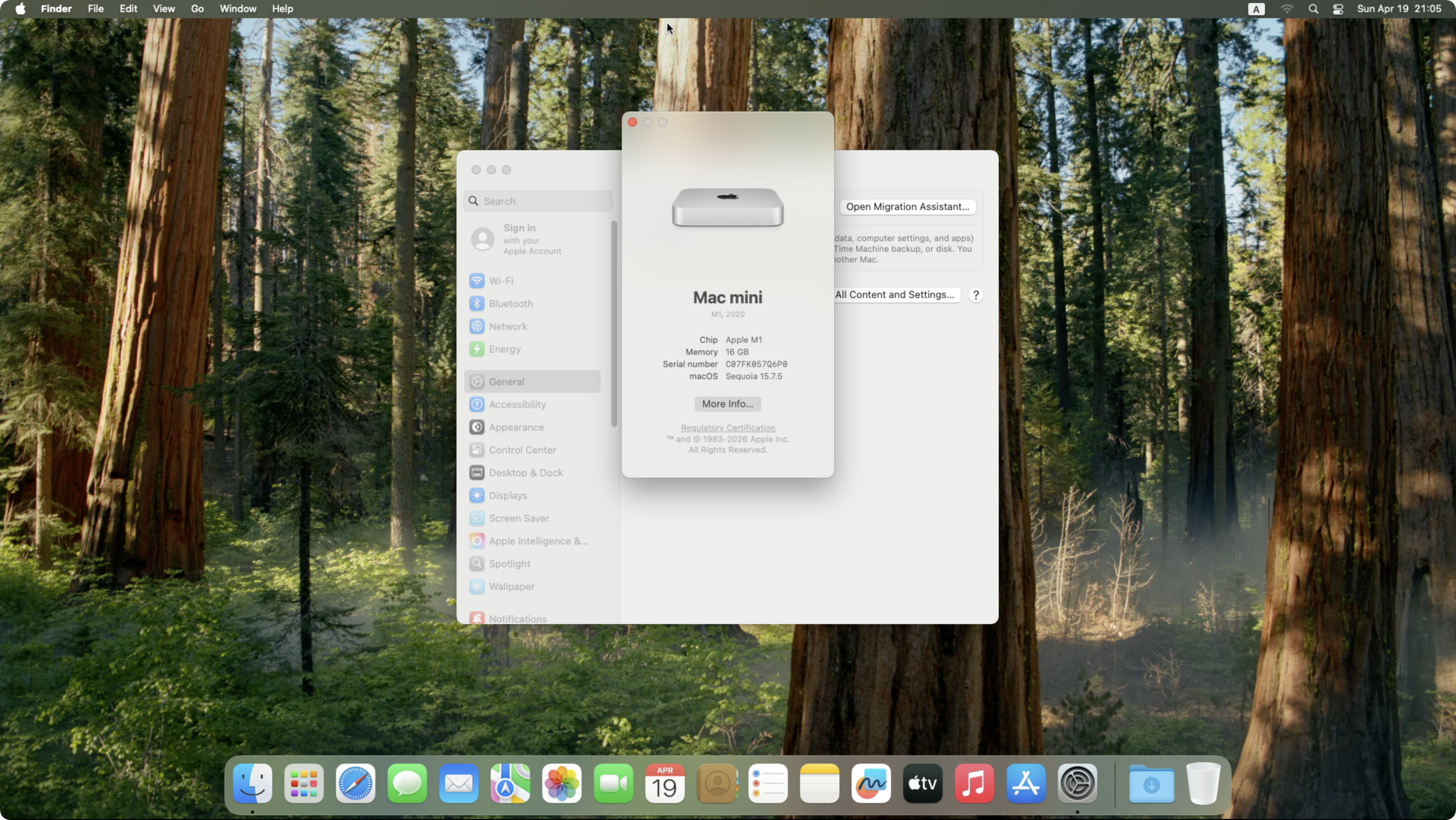Click Open Migration Assistant... button
Screen dimensions: 1456x820
(x=908, y=207)
